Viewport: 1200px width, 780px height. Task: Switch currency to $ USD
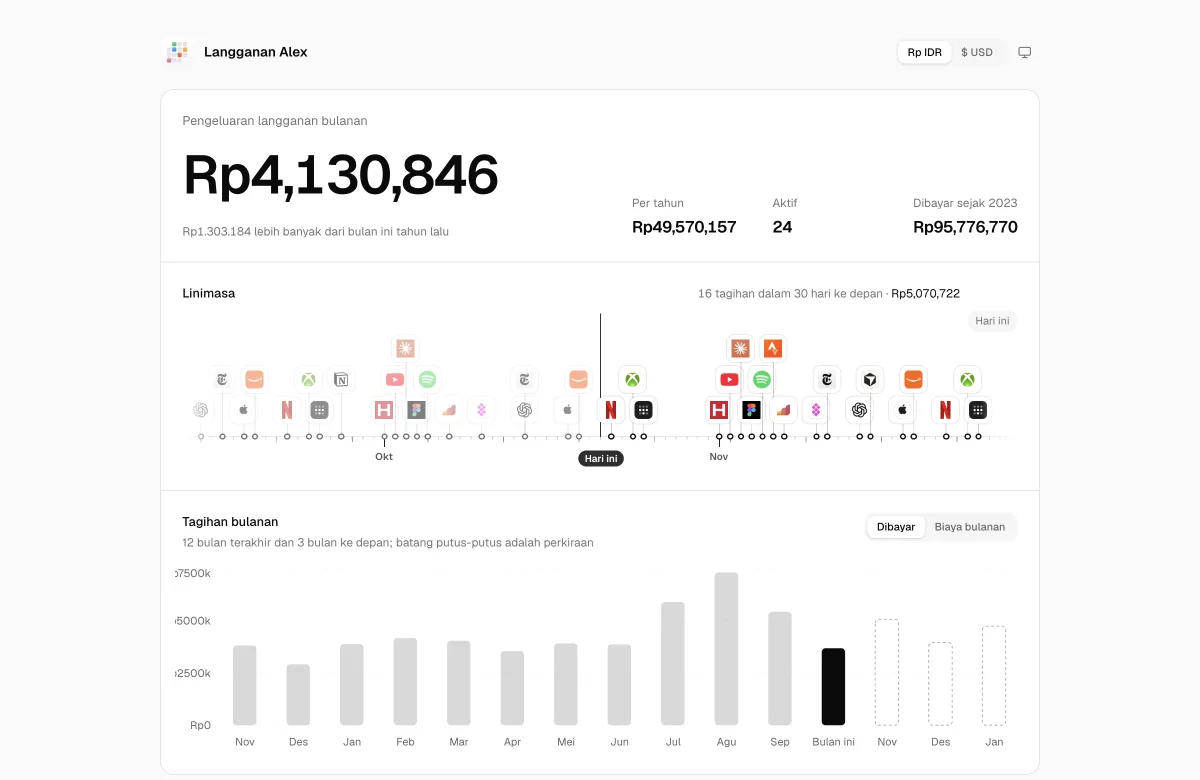[x=977, y=52]
